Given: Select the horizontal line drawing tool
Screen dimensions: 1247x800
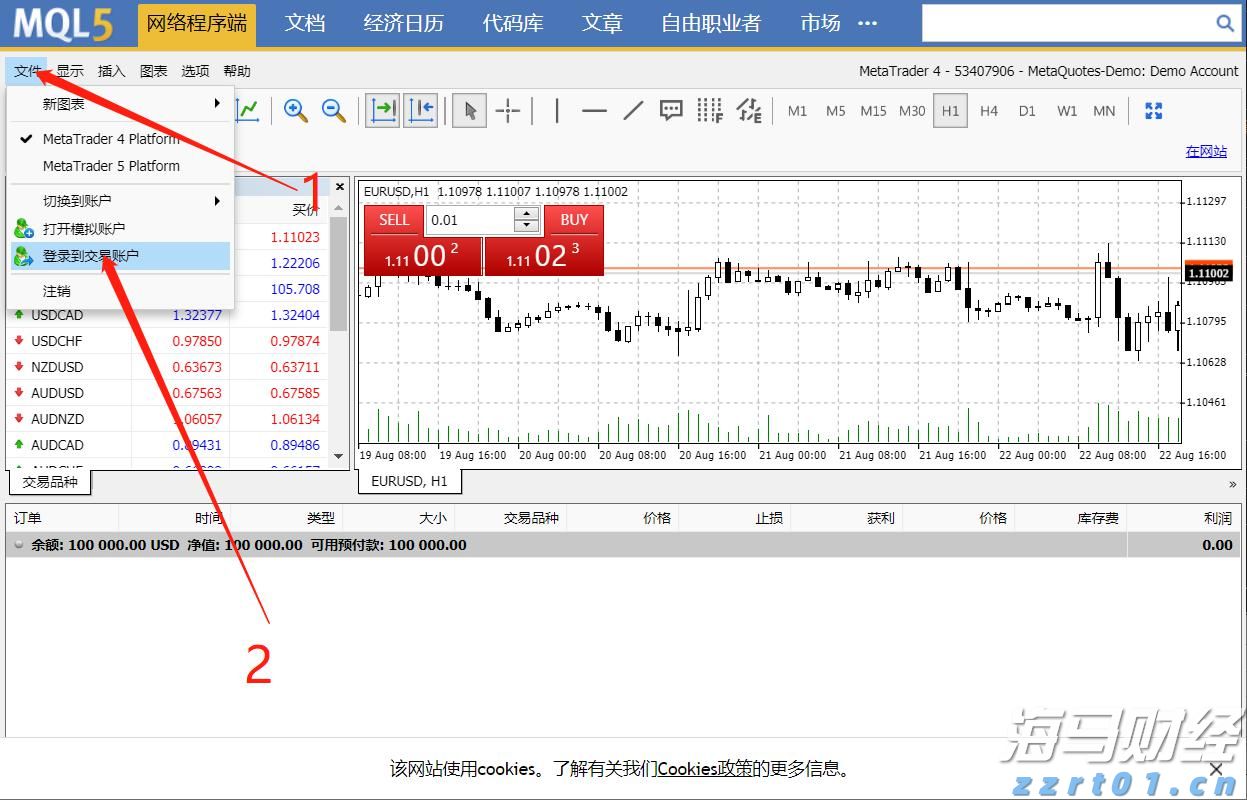Looking at the screenshot, I should 594,110.
